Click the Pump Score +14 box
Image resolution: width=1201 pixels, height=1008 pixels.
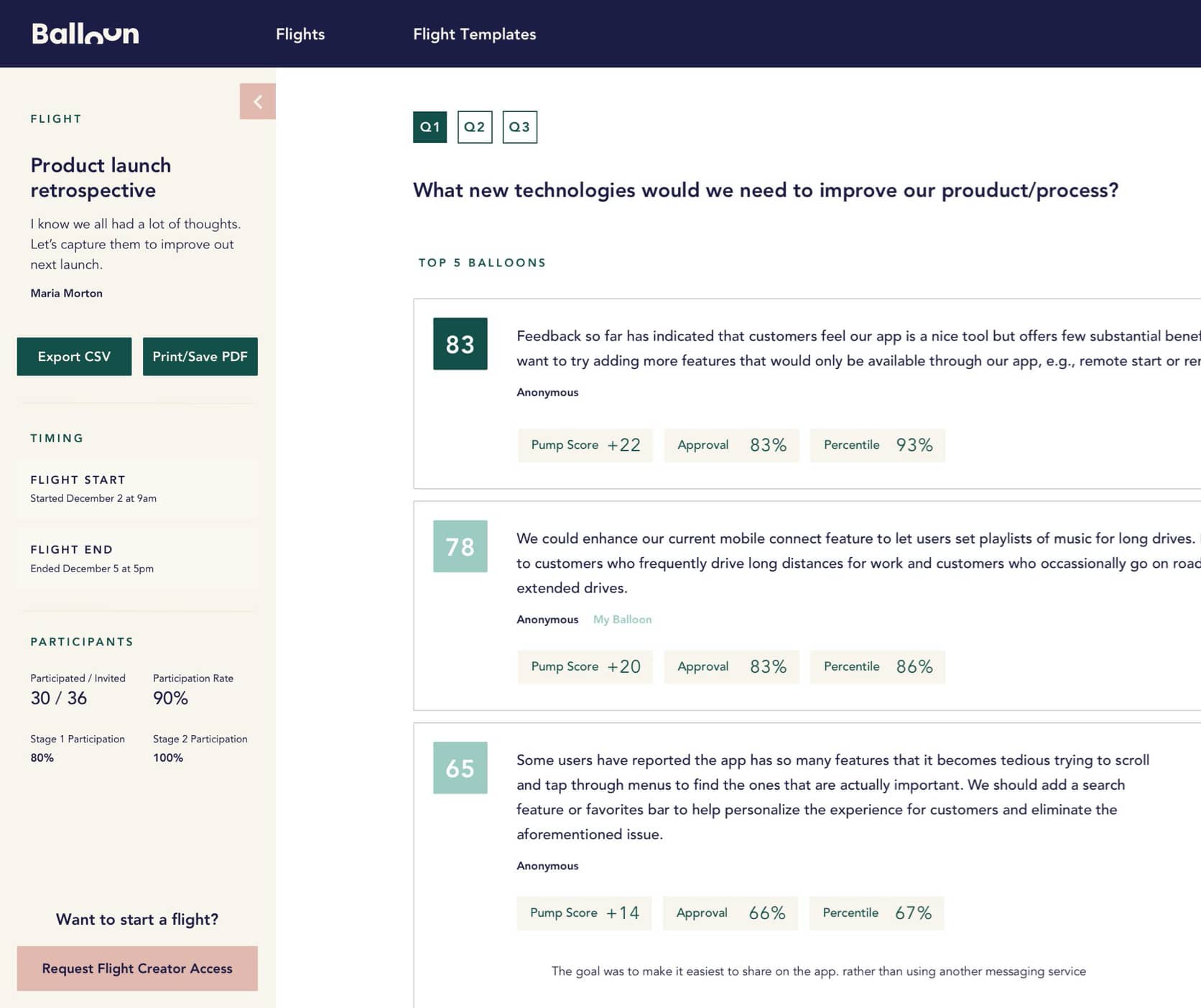pyautogui.click(x=584, y=913)
